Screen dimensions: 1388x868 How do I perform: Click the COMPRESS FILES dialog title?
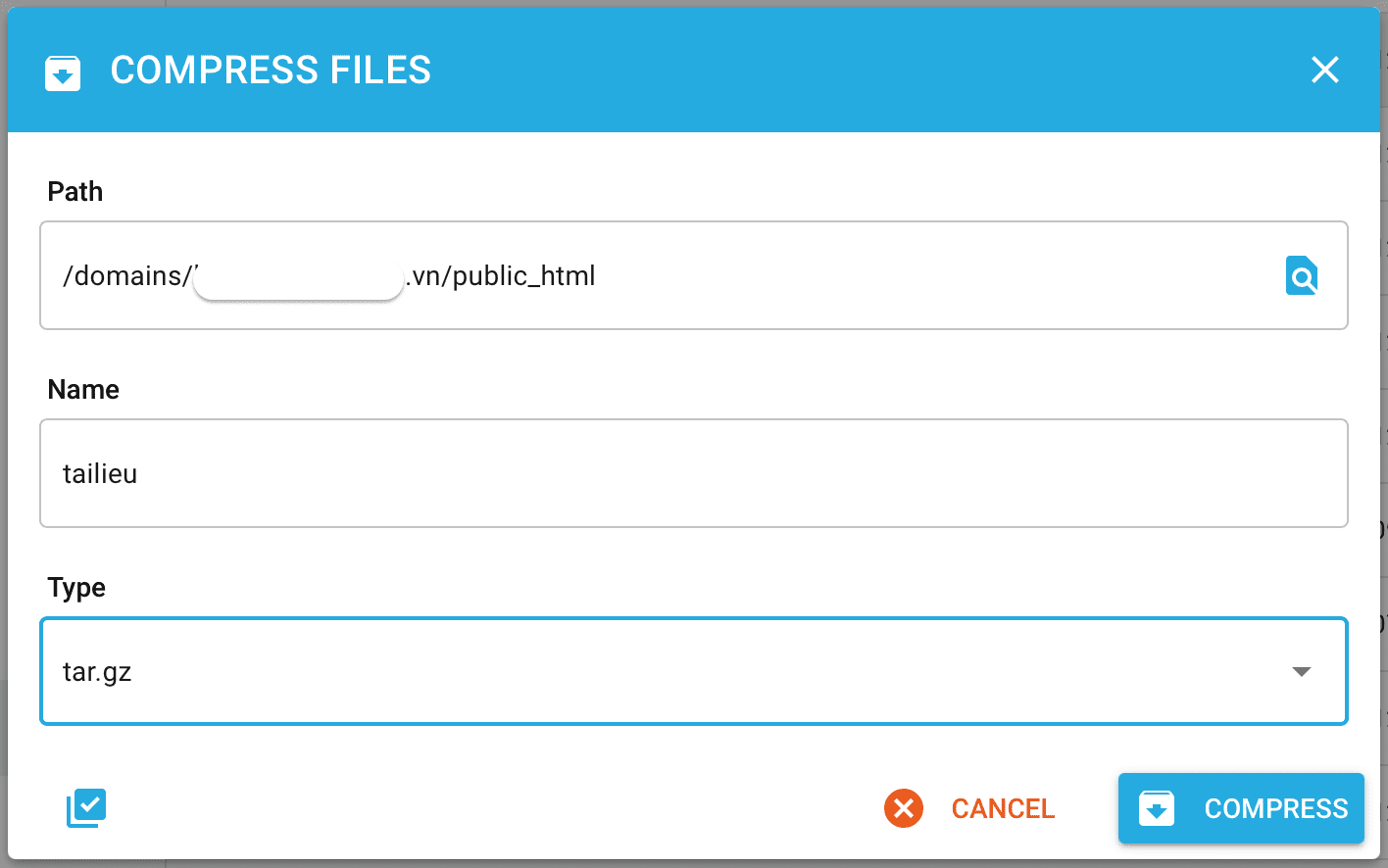[271, 70]
